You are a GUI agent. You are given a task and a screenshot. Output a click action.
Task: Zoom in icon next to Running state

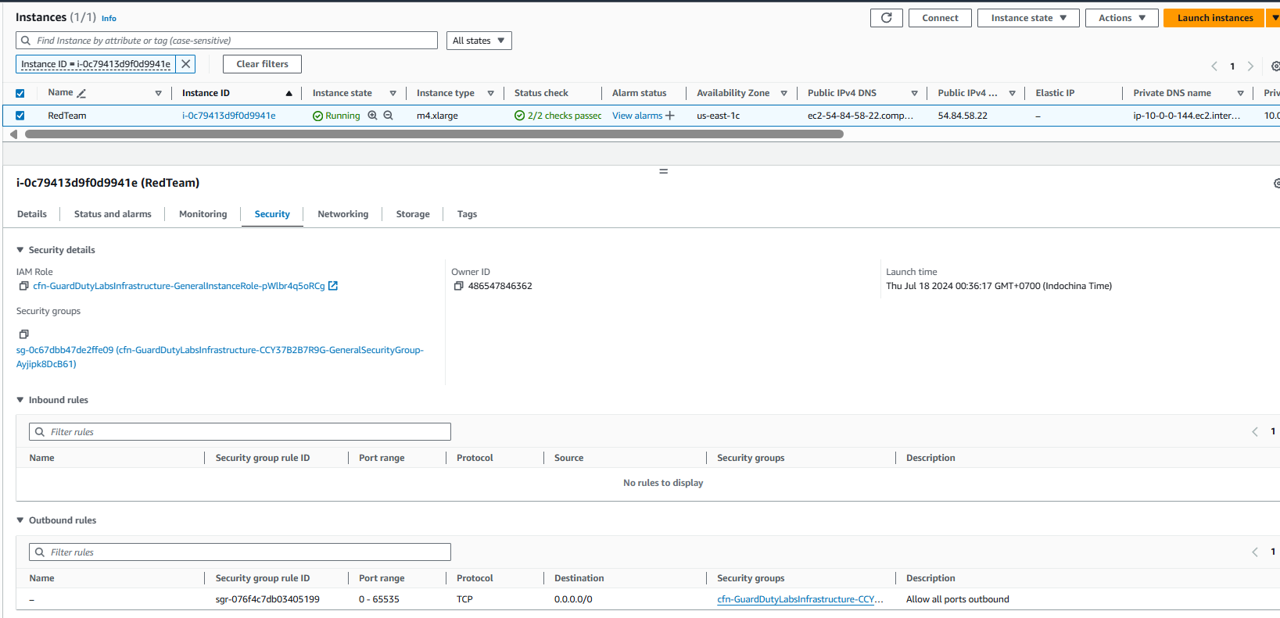tap(372, 116)
